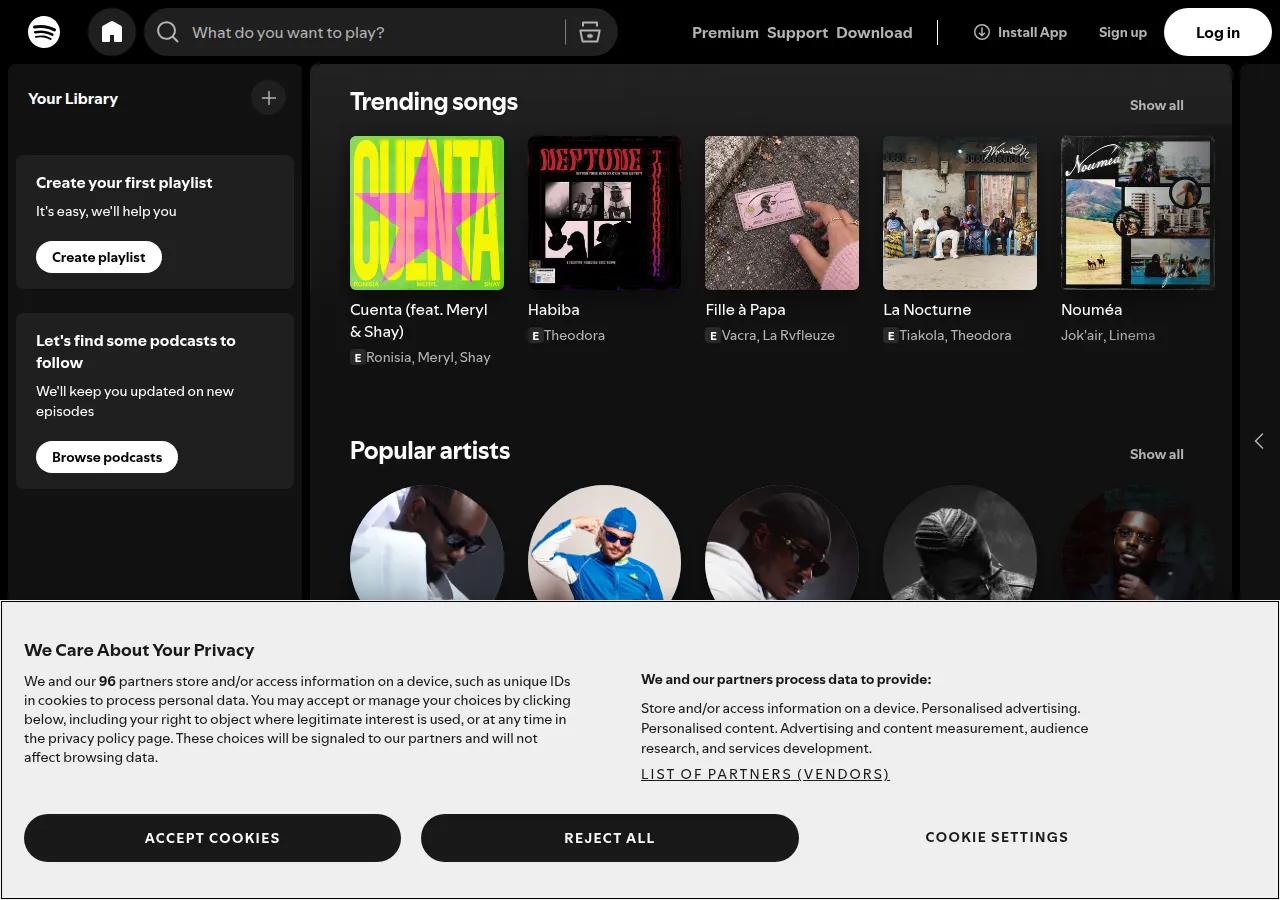Image resolution: width=1280 pixels, height=900 pixels.
Task: Open artist link "Jok'air"
Action: pyautogui.click(x=1081, y=336)
